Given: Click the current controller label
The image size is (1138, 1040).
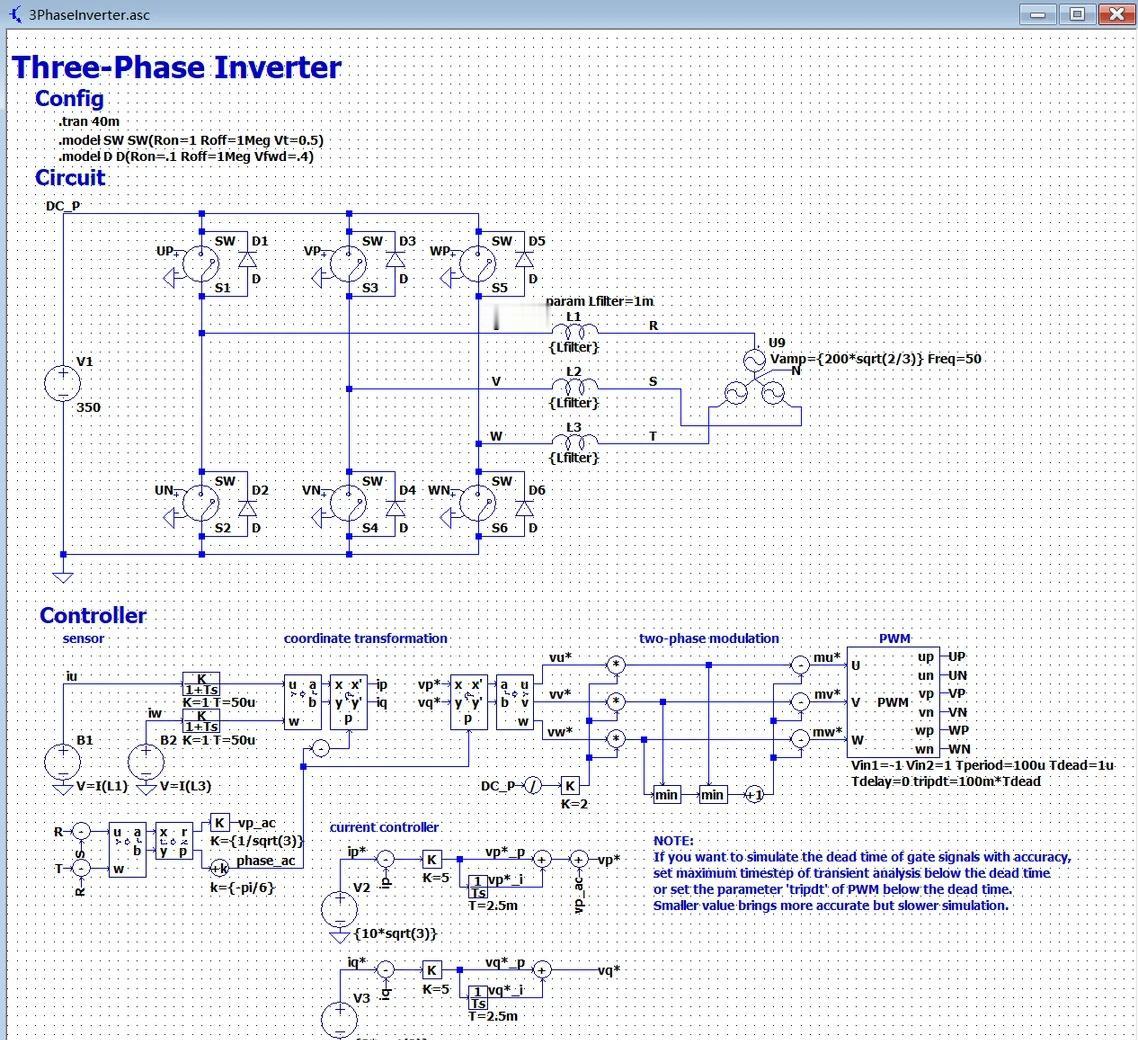Looking at the screenshot, I should [x=384, y=827].
